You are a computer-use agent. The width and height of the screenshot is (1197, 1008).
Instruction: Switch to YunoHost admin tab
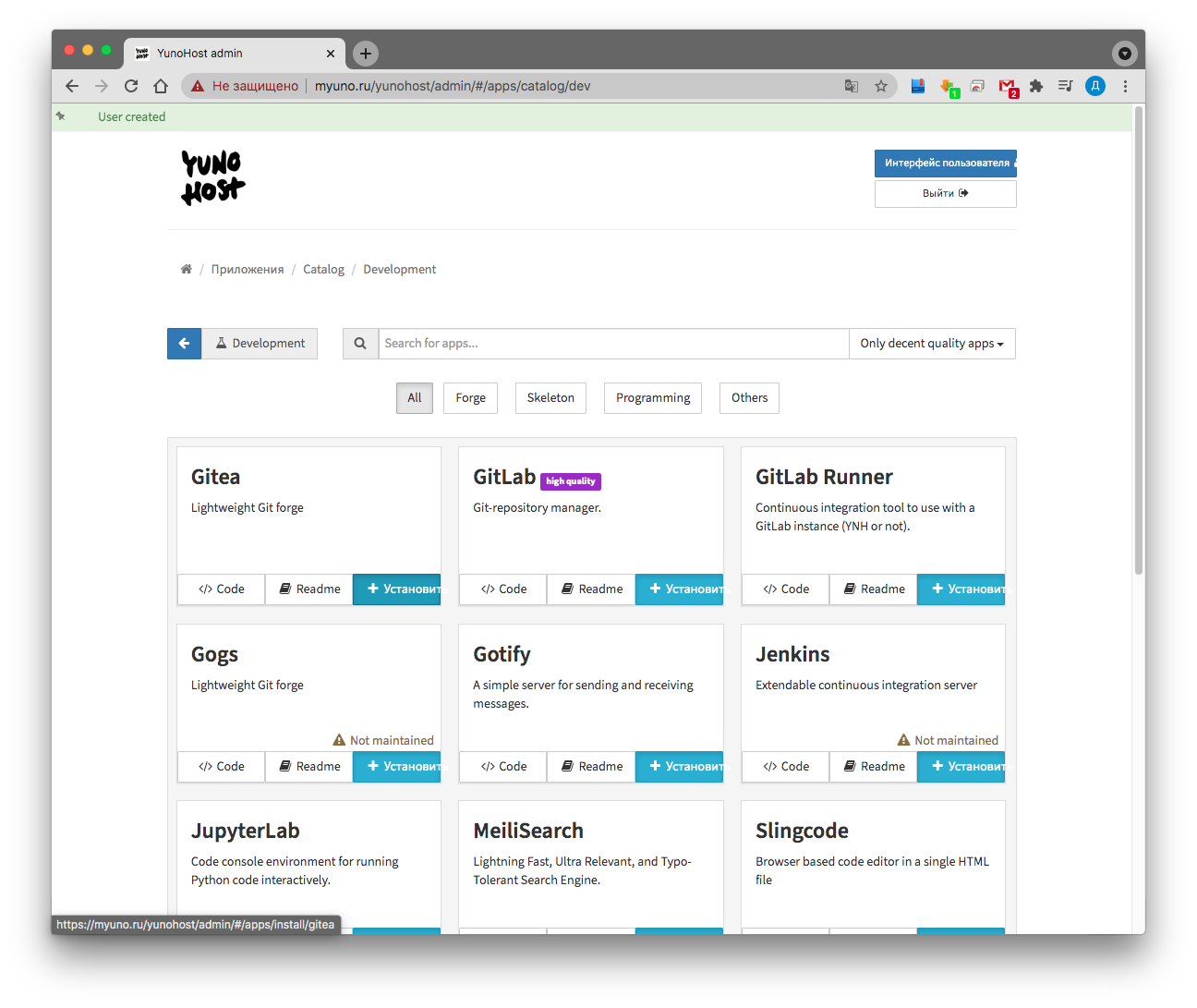(236, 54)
